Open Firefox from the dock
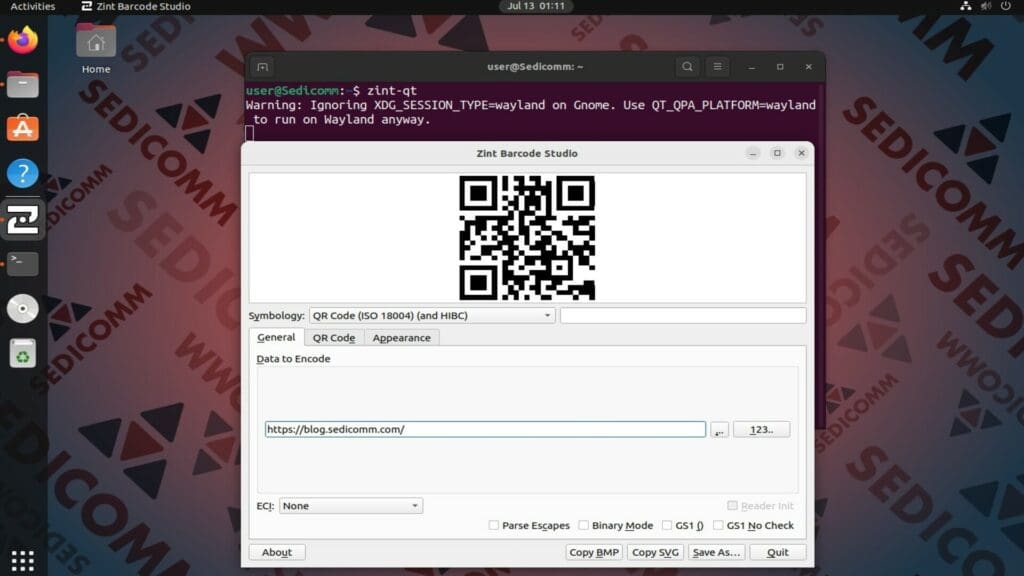 pyautogui.click(x=23, y=40)
